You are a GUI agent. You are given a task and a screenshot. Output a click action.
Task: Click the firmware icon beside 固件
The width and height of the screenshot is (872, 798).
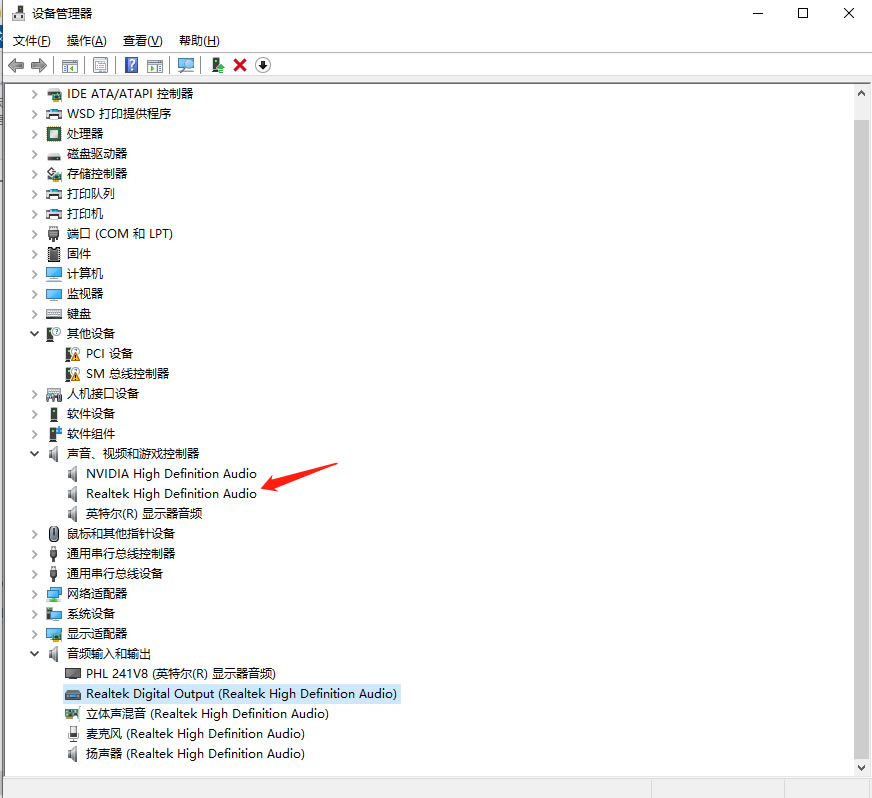coord(54,254)
